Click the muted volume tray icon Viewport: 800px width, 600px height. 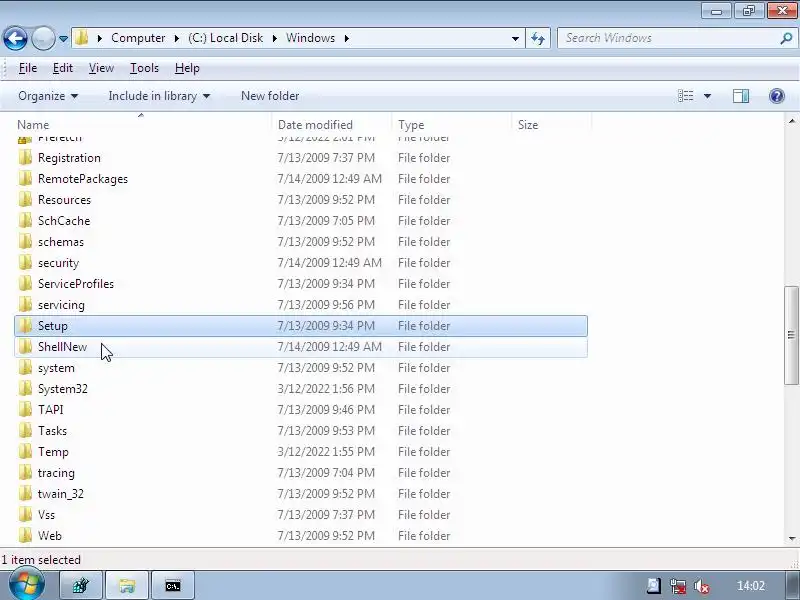pyautogui.click(x=702, y=587)
